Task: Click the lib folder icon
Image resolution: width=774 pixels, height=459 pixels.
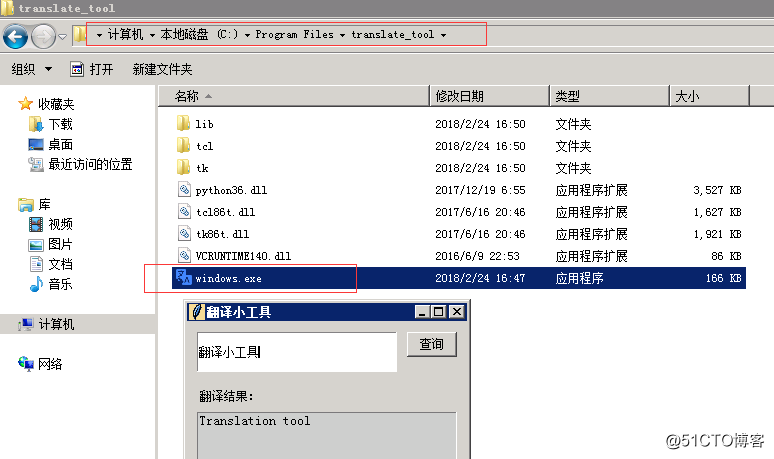Action: [183, 123]
